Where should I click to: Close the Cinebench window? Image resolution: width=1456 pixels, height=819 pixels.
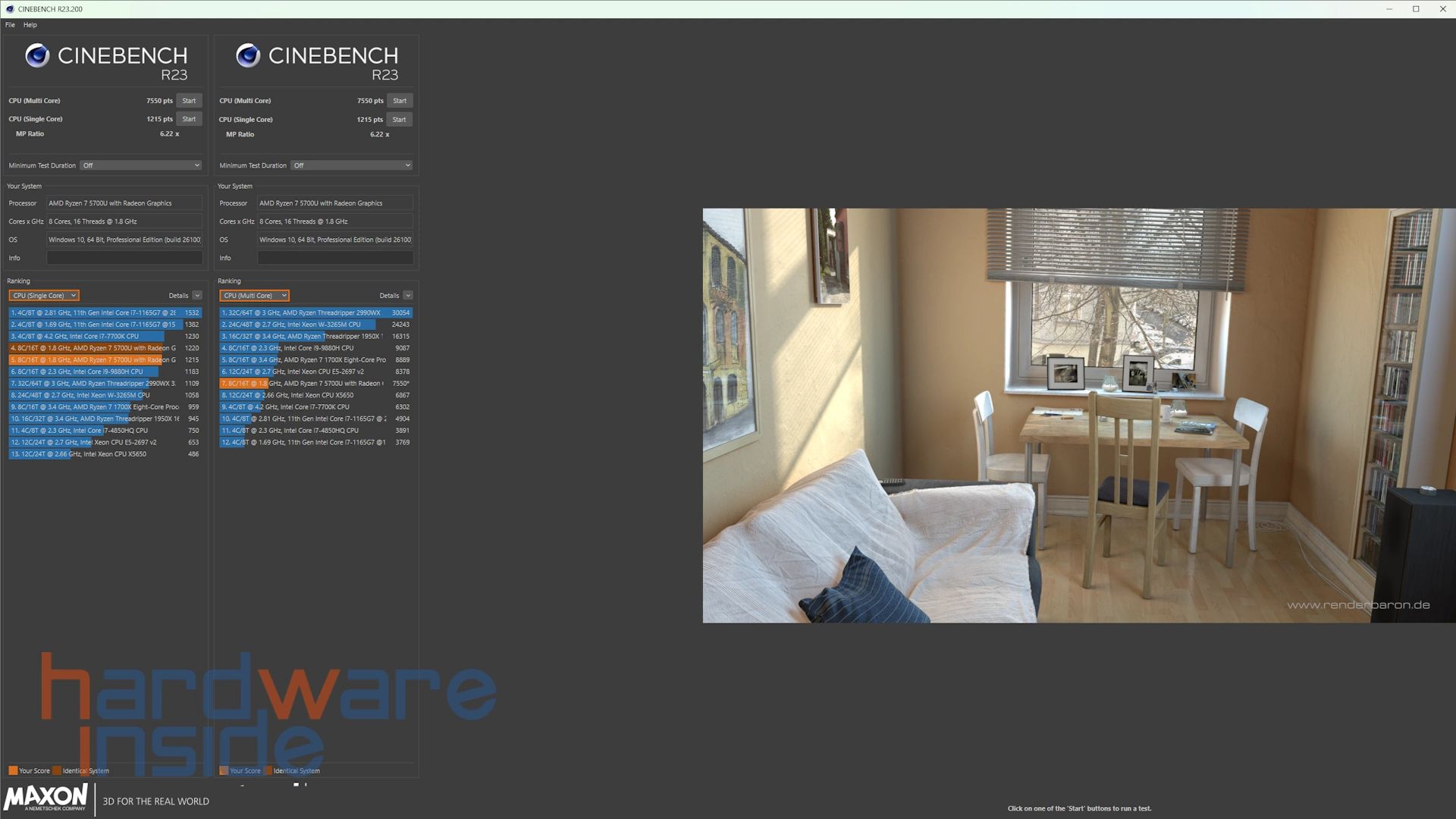[1442, 9]
